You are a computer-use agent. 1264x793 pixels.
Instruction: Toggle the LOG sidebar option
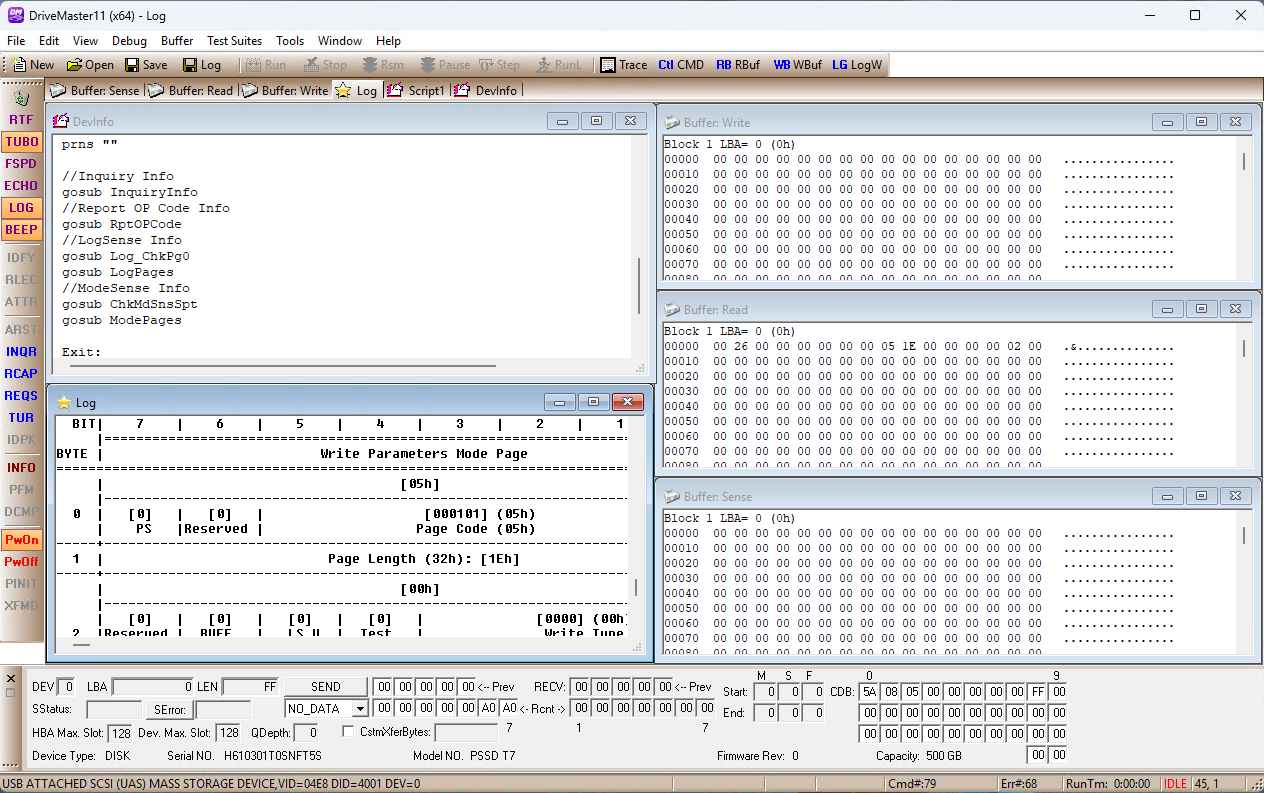pos(21,207)
